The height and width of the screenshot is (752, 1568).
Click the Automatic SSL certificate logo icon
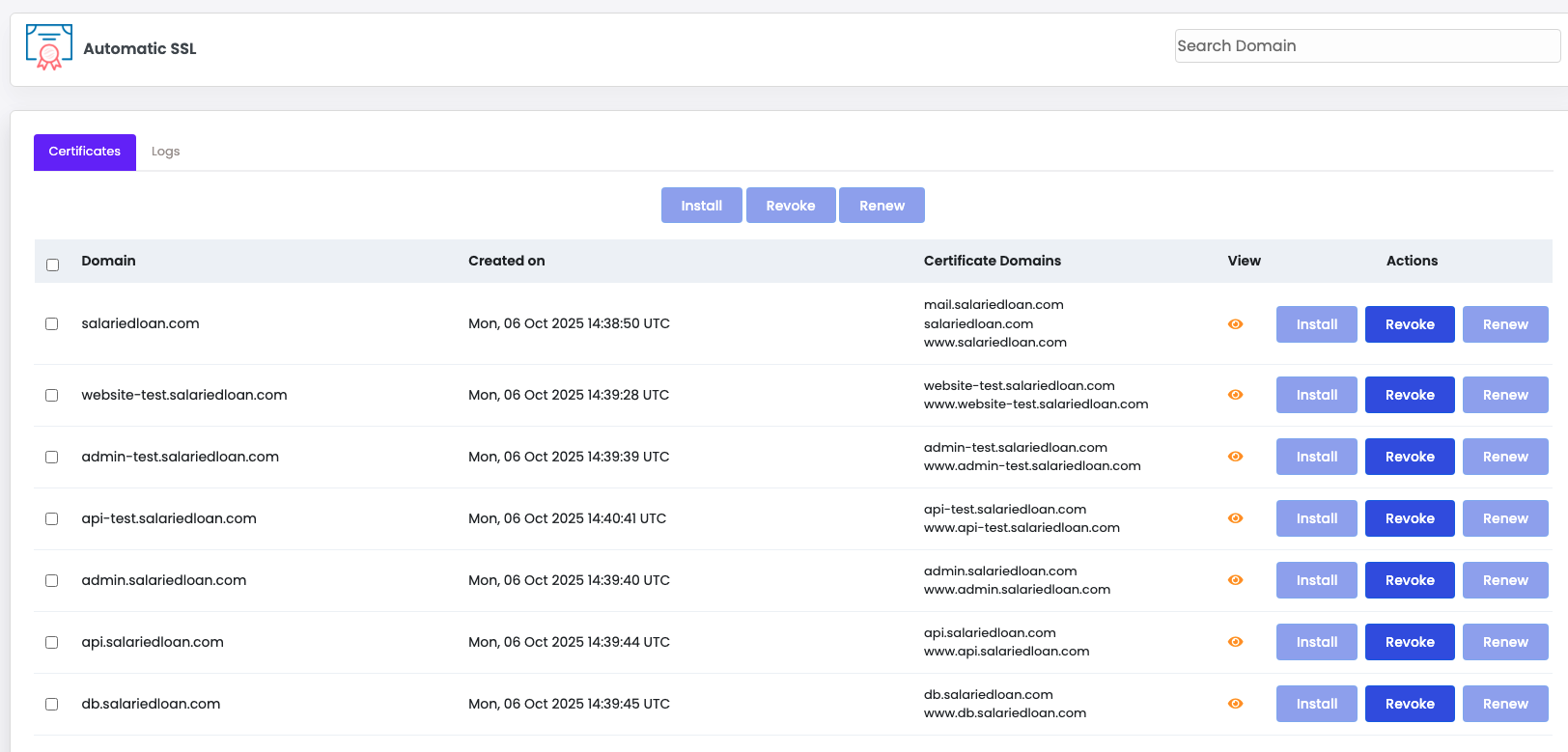coord(49,47)
